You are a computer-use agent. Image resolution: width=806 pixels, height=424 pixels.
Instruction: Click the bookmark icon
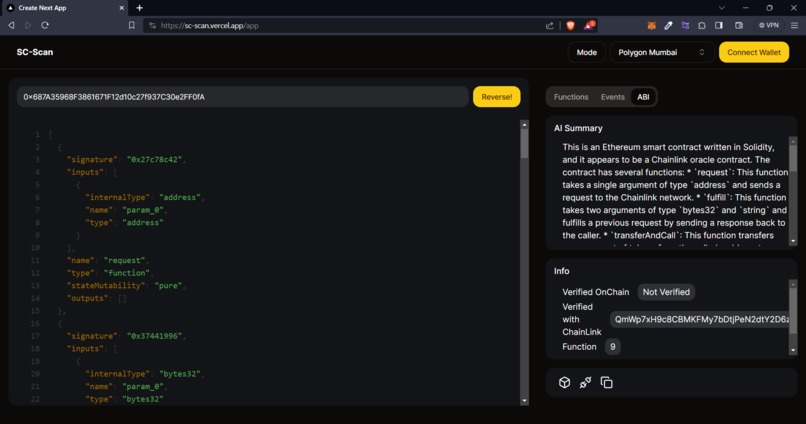tap(132, 25)
